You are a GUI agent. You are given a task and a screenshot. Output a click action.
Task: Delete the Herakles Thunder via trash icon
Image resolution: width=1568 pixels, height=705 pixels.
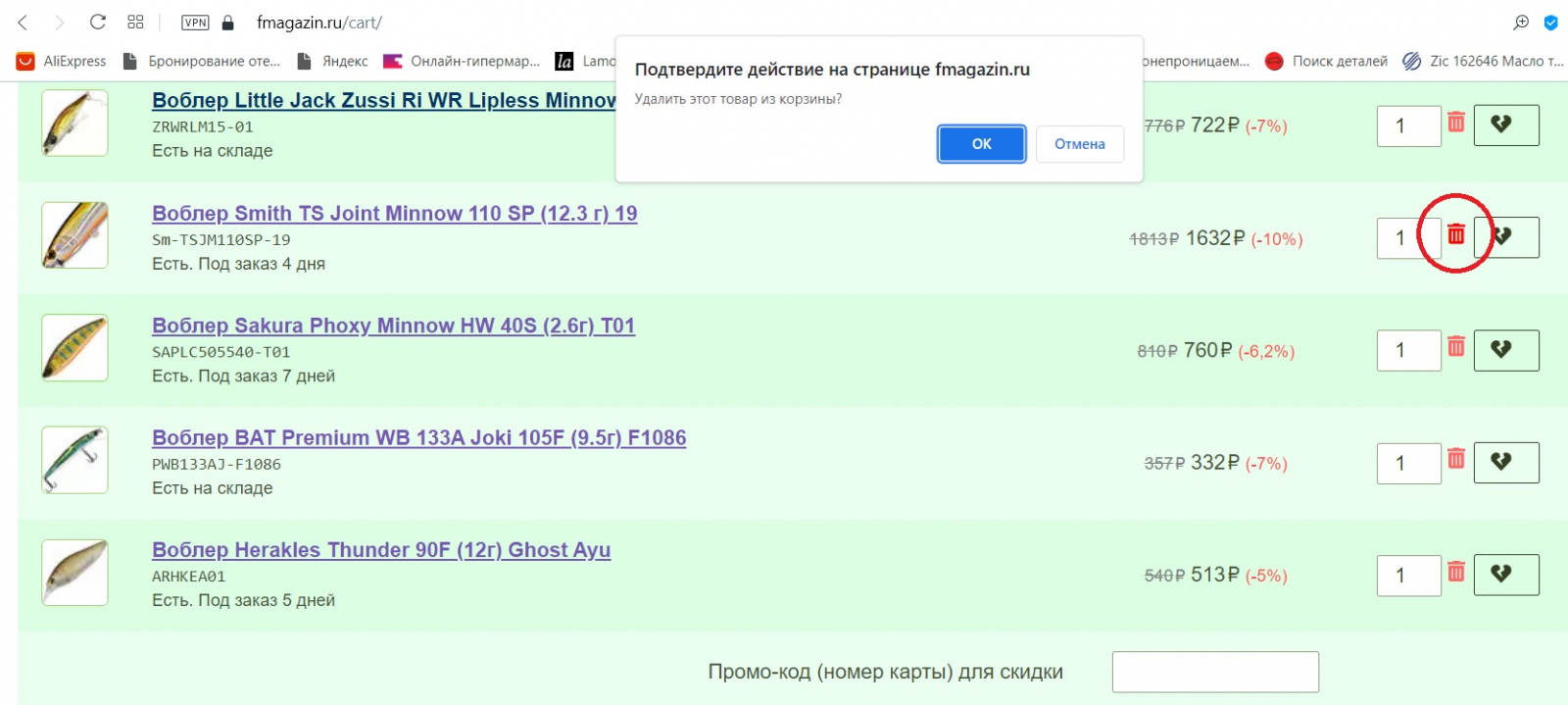(x=1456, y=571)
